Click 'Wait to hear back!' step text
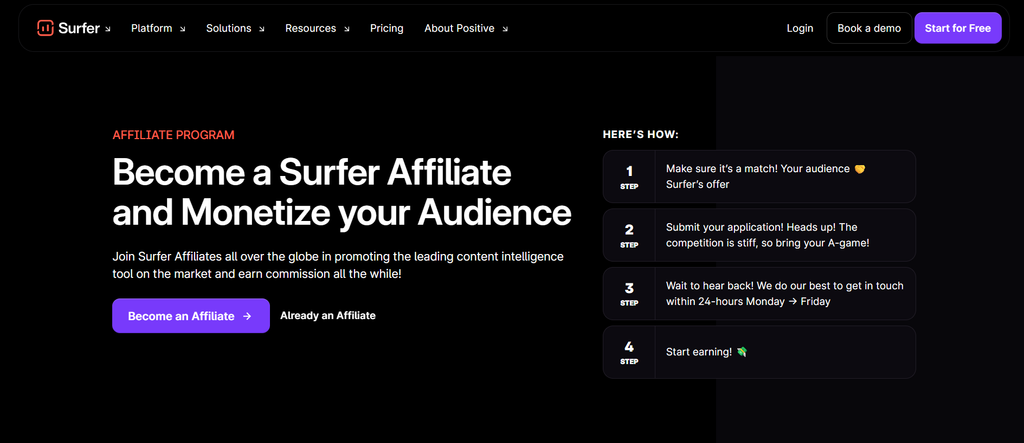 (785, 293)
